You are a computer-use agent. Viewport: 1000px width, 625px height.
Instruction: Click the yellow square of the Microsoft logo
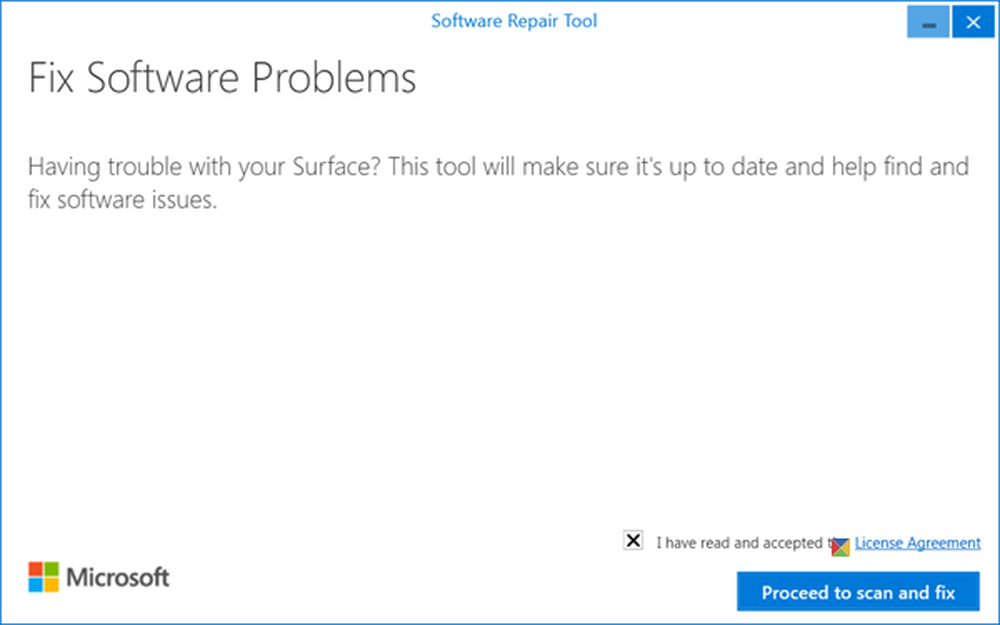click(x=51, y=585)
